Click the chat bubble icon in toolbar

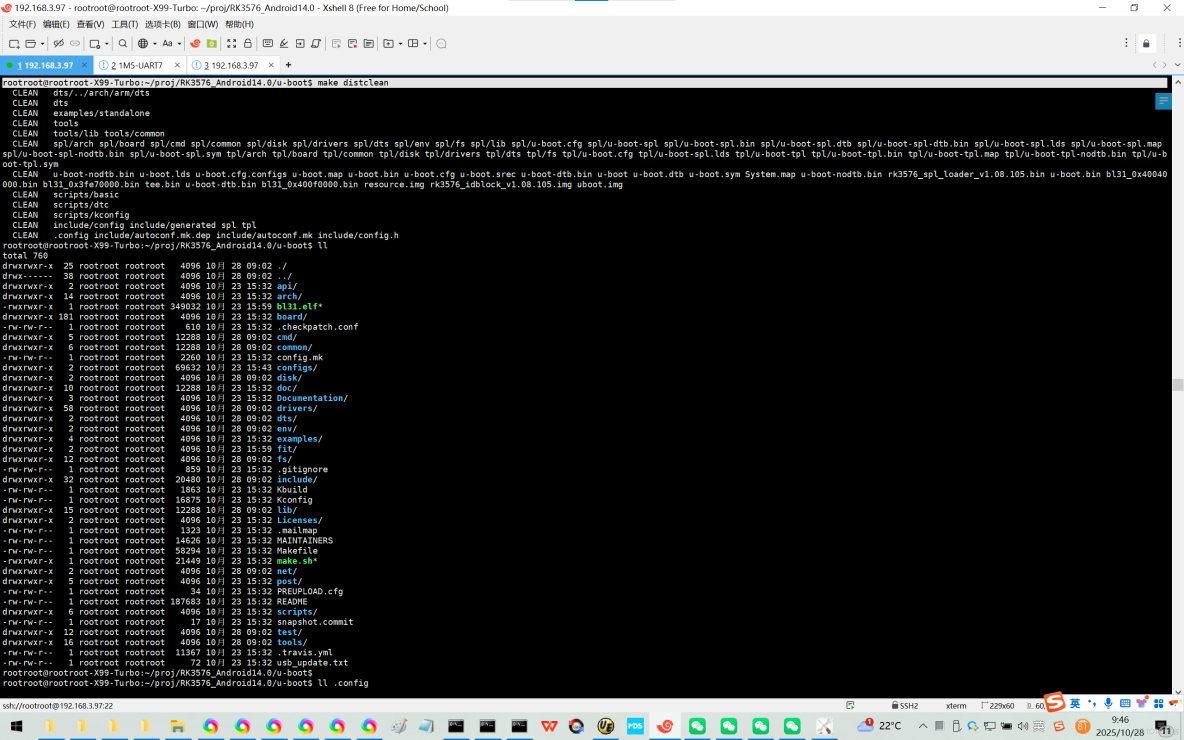click(x=442, y=44)
